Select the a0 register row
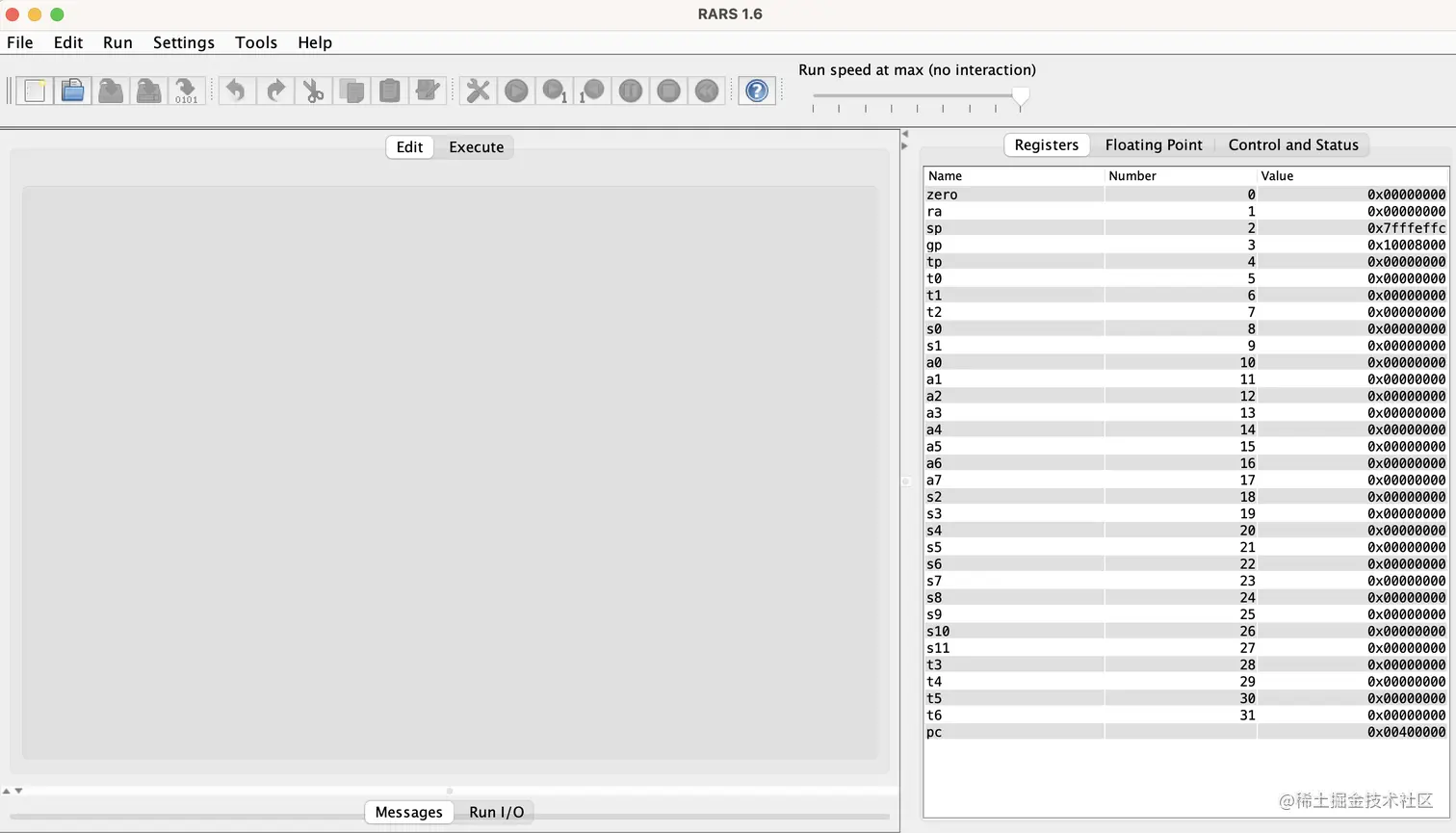1456x833 pixels. pos(1186,363)
